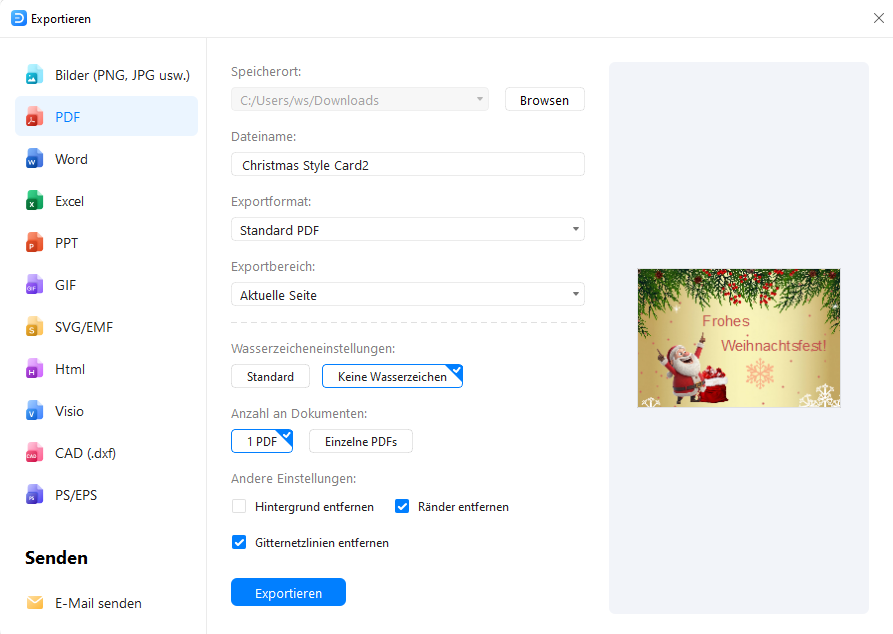Image resolution: width=893 pixels, height=634 pixels.
Task: Disable Ränder entfernen
Action: pyautogui.click(x=402, y=506)
